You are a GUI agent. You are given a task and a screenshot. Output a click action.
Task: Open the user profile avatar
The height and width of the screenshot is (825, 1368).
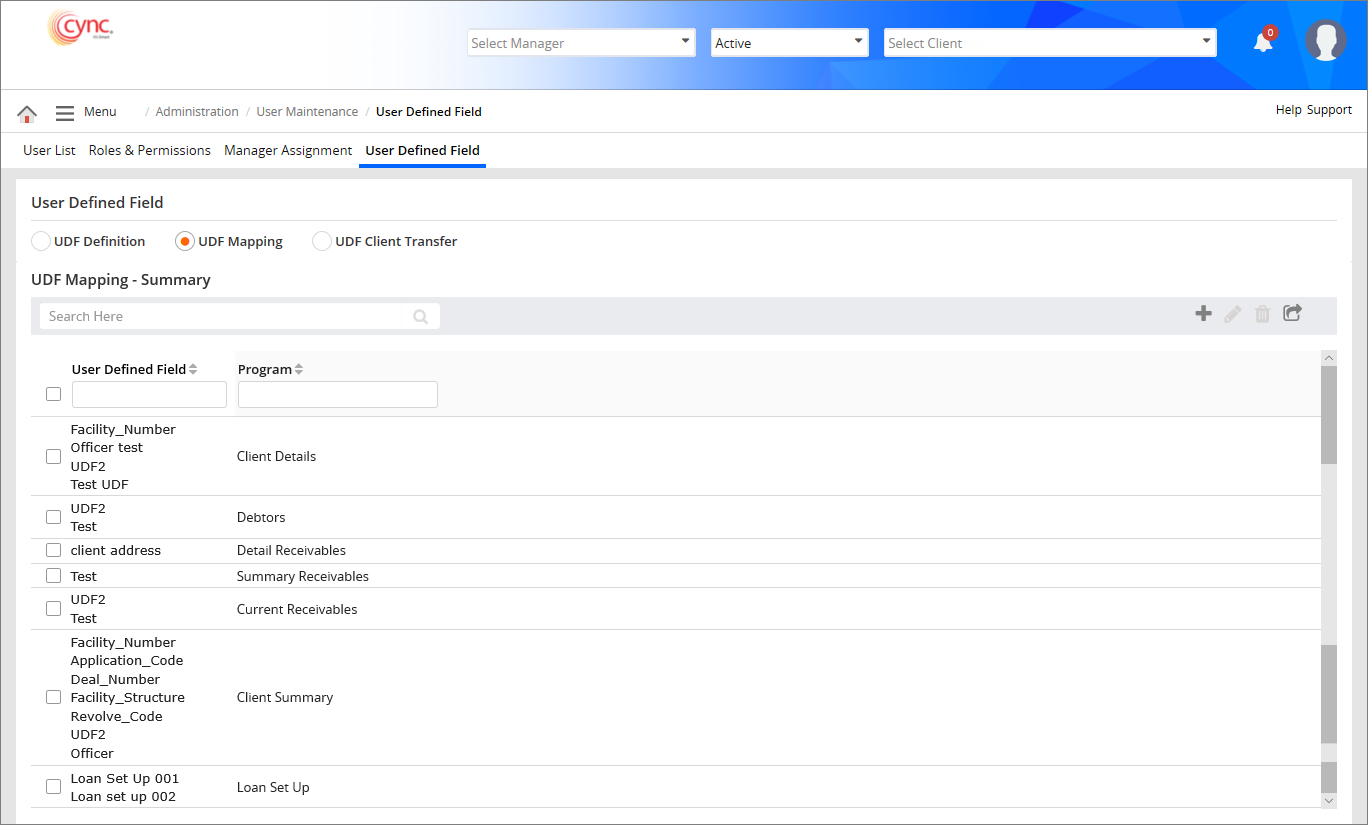1325,41
